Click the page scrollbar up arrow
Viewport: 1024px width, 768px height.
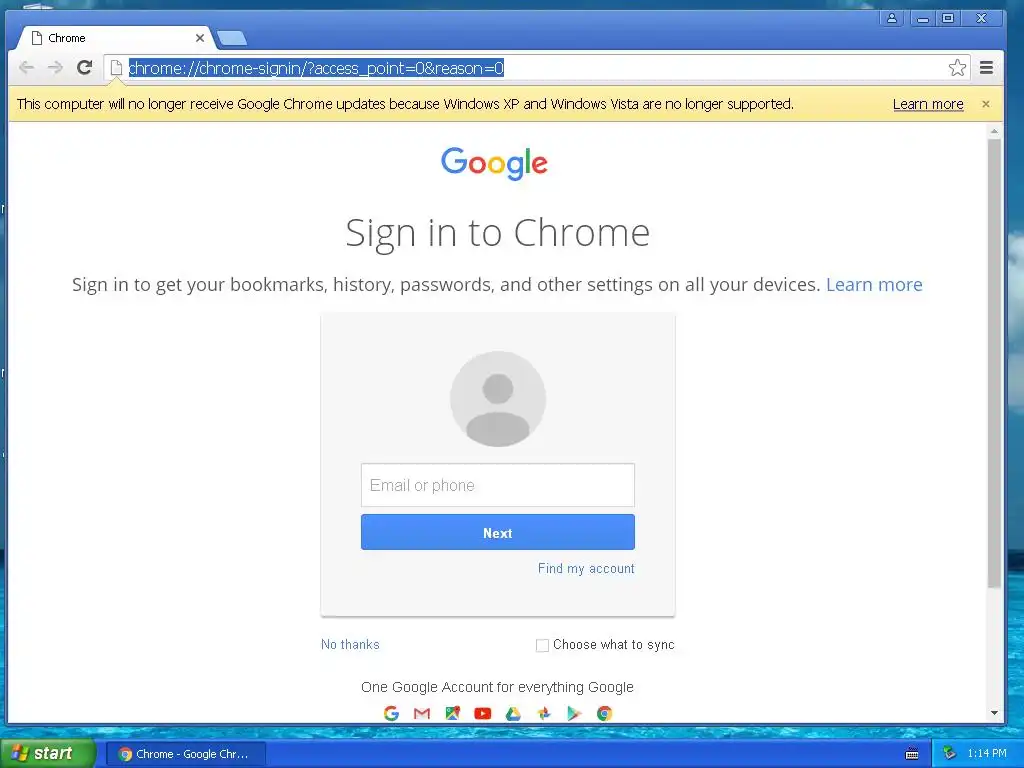click(x=994, y=131)
